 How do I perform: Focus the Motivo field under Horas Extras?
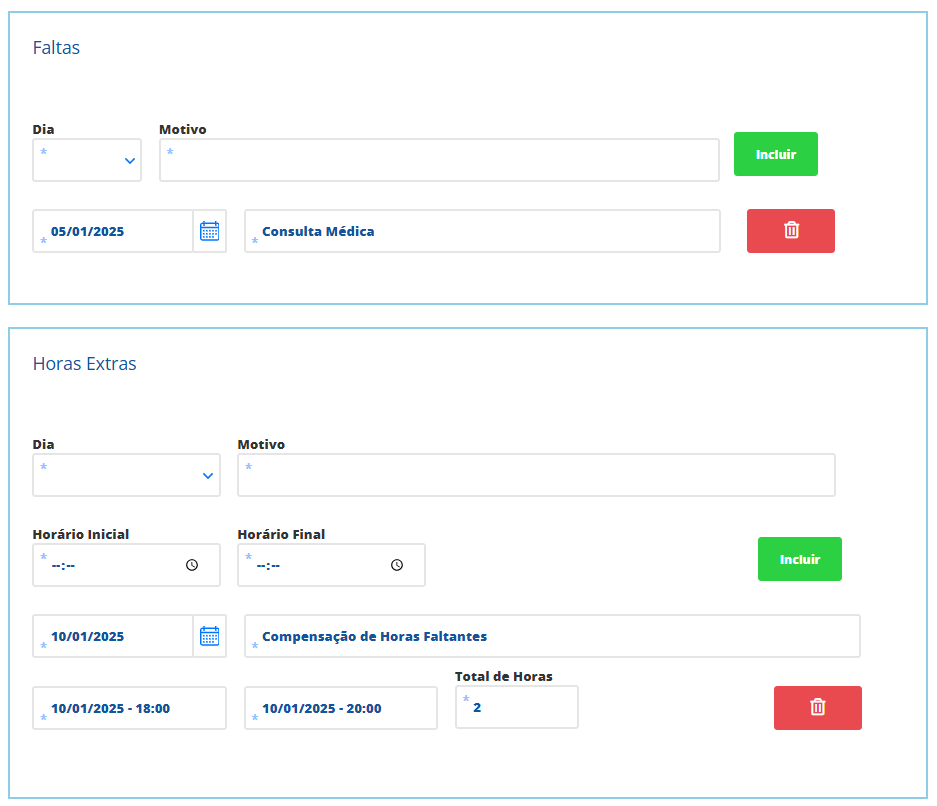click(535, 475)
